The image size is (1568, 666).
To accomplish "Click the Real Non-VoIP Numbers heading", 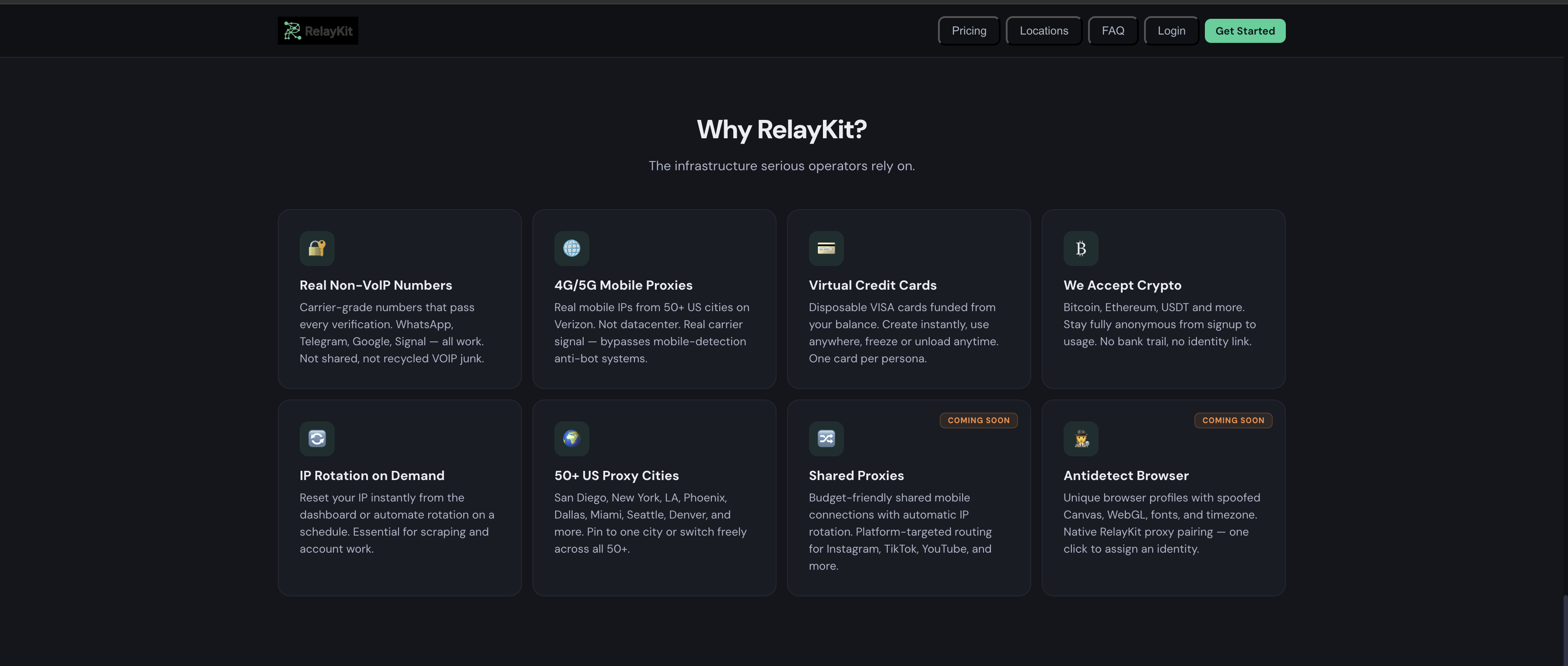I will pos(375,285).
